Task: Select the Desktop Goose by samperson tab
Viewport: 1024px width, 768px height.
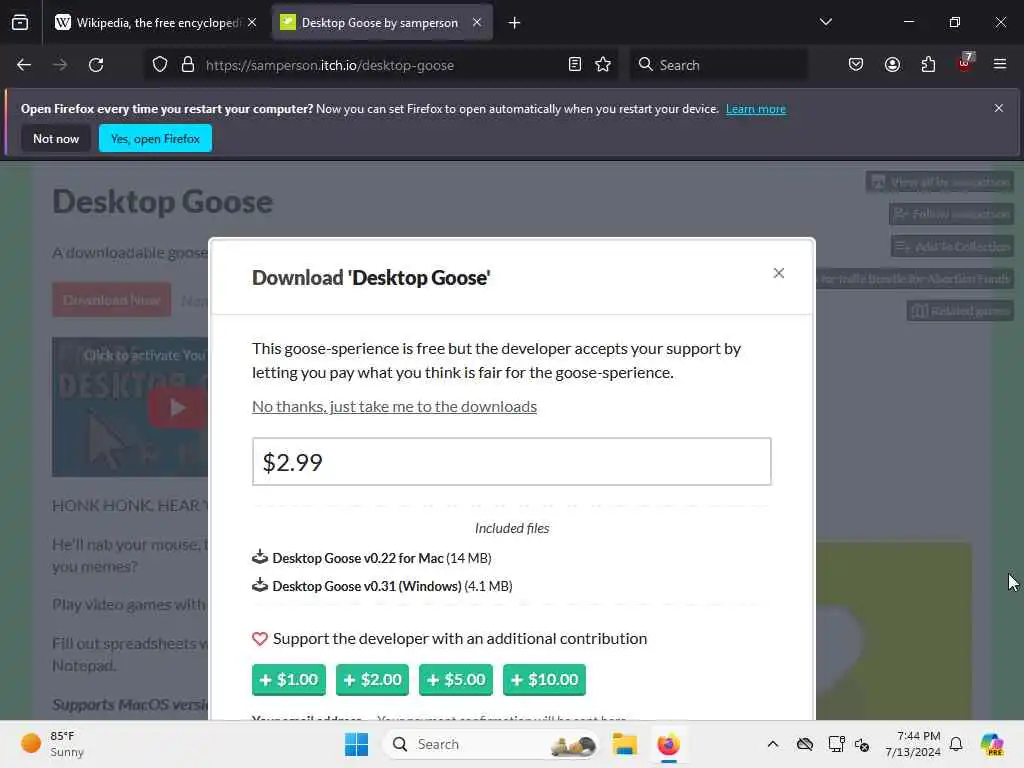Action: pos(382,23)
